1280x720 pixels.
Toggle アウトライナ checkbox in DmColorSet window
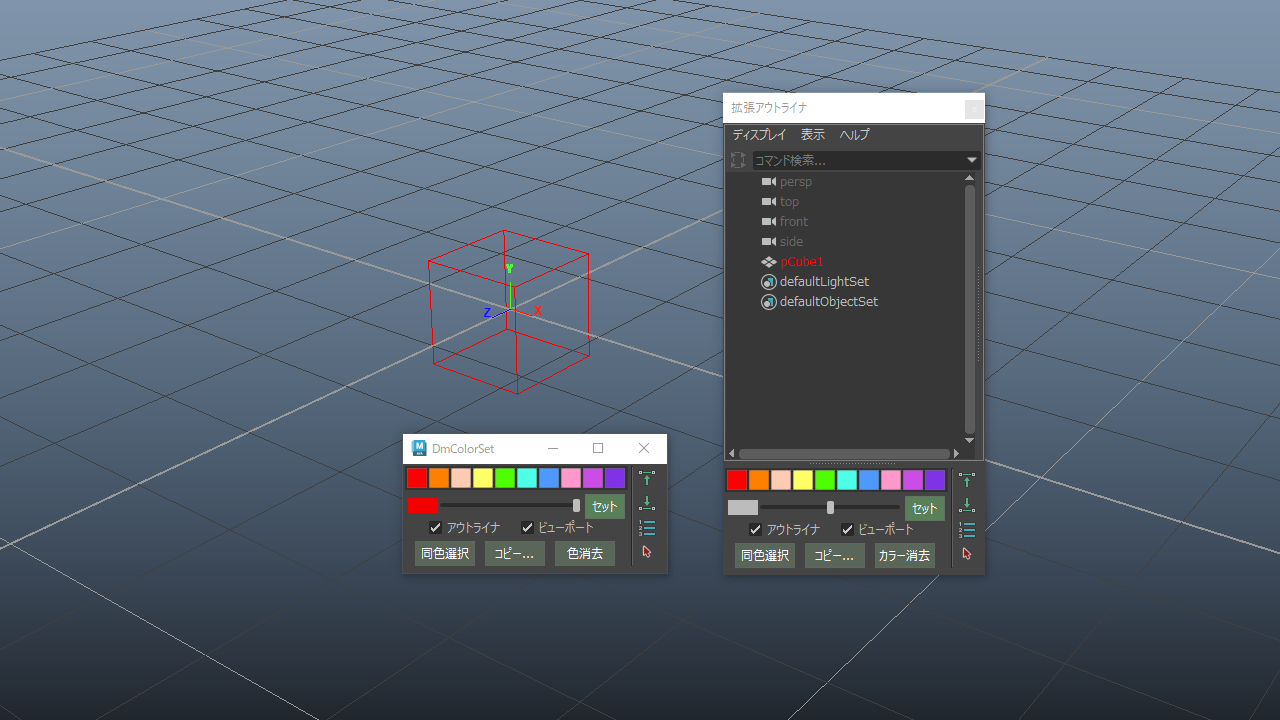pos(435,528)
